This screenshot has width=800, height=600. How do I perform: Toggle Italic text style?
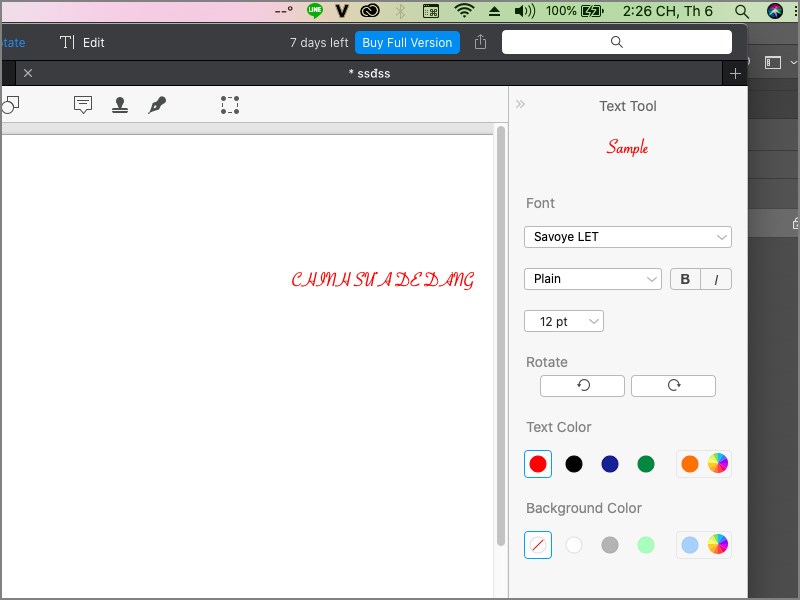pyautogui.click(x=716, y=279)
